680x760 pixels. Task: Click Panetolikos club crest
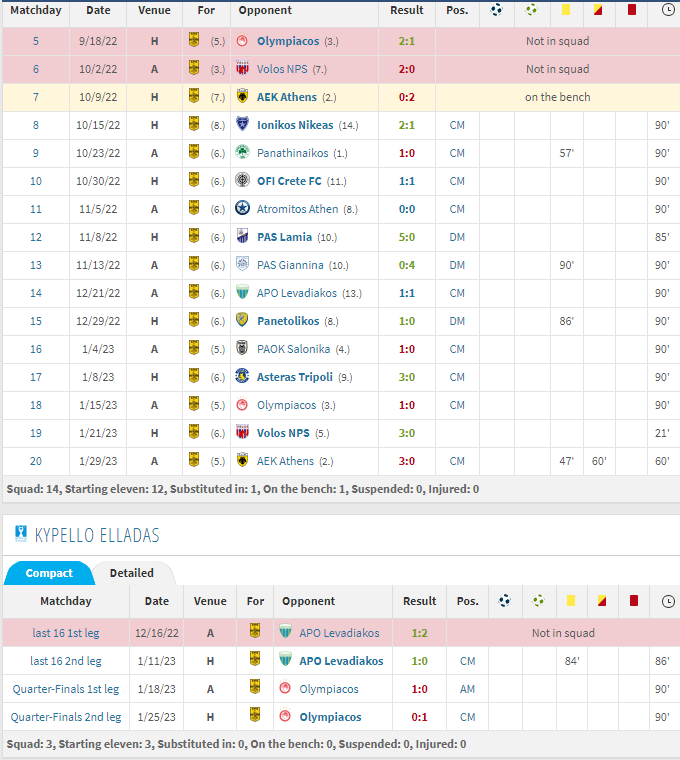[x=242, y=320]
